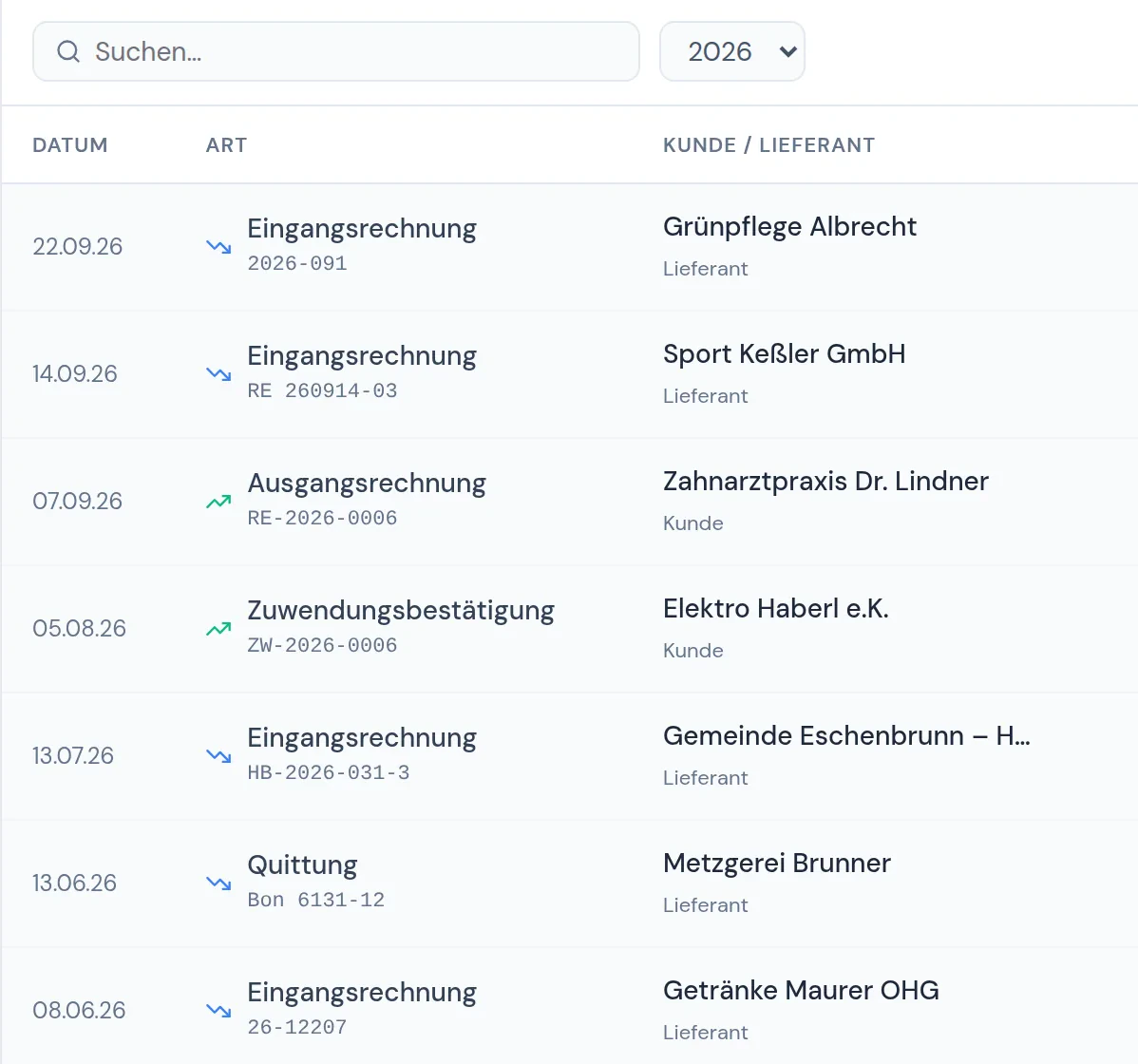This screenshot has height=1064, width=1138.
Task: Click document number HB-2026-031-3
Action: pos(329,773)
